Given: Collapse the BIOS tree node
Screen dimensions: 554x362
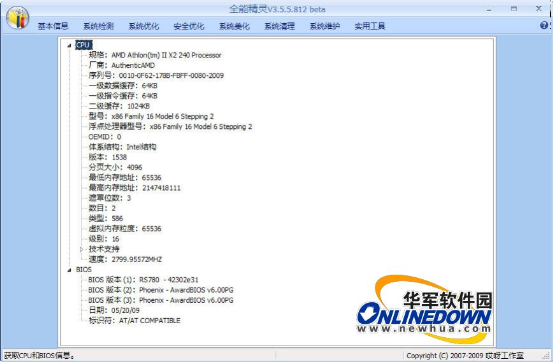Looking at the screenshot, I should point(69,270).
